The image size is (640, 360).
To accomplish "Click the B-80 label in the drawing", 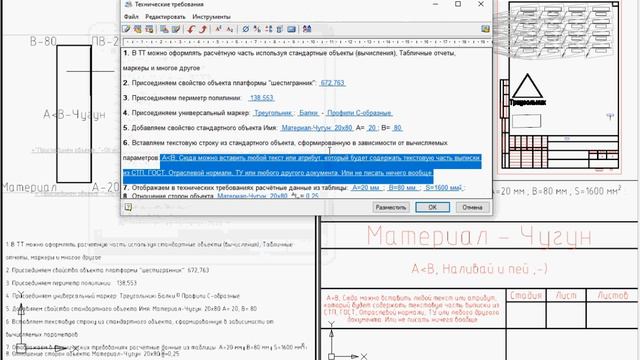I will click(43, 41).
